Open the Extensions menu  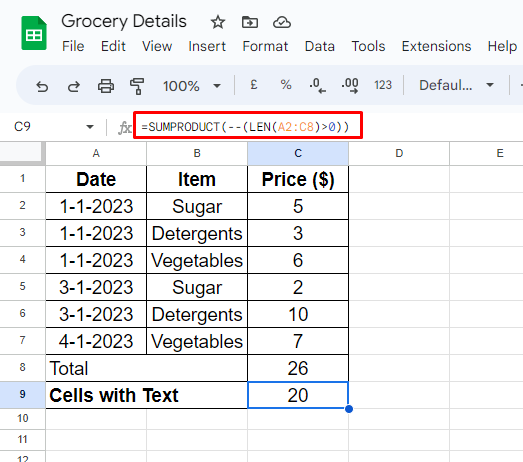(x=436, y=46)
